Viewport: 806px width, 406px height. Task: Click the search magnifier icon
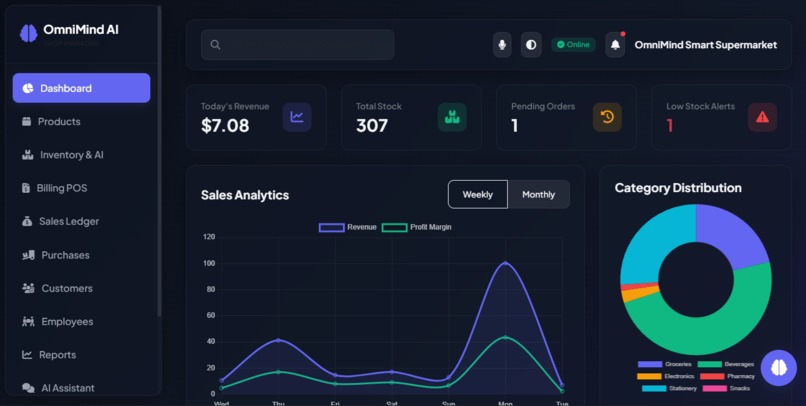click(x=215, y=45)
